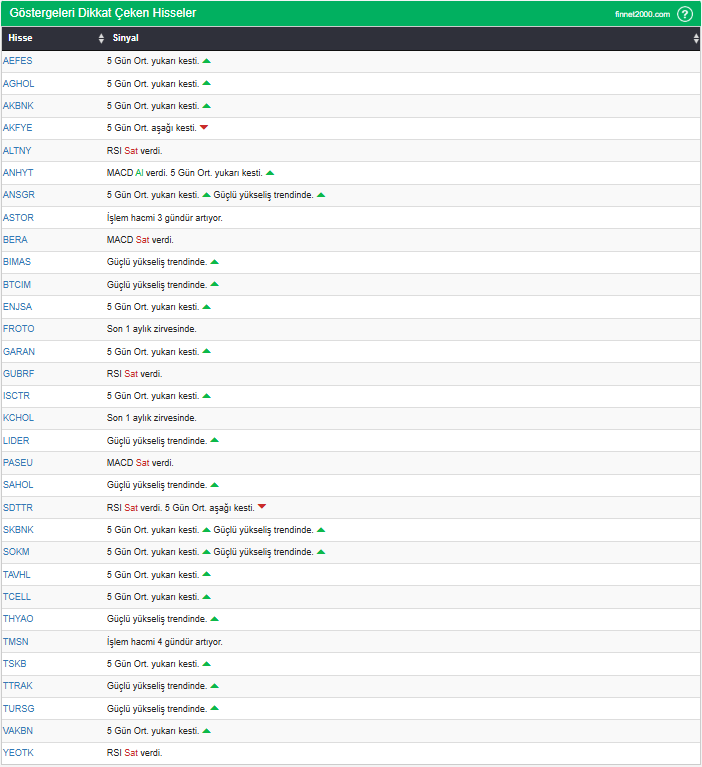Click the red down arrow in AKFYE row

[x=204, y=128]
